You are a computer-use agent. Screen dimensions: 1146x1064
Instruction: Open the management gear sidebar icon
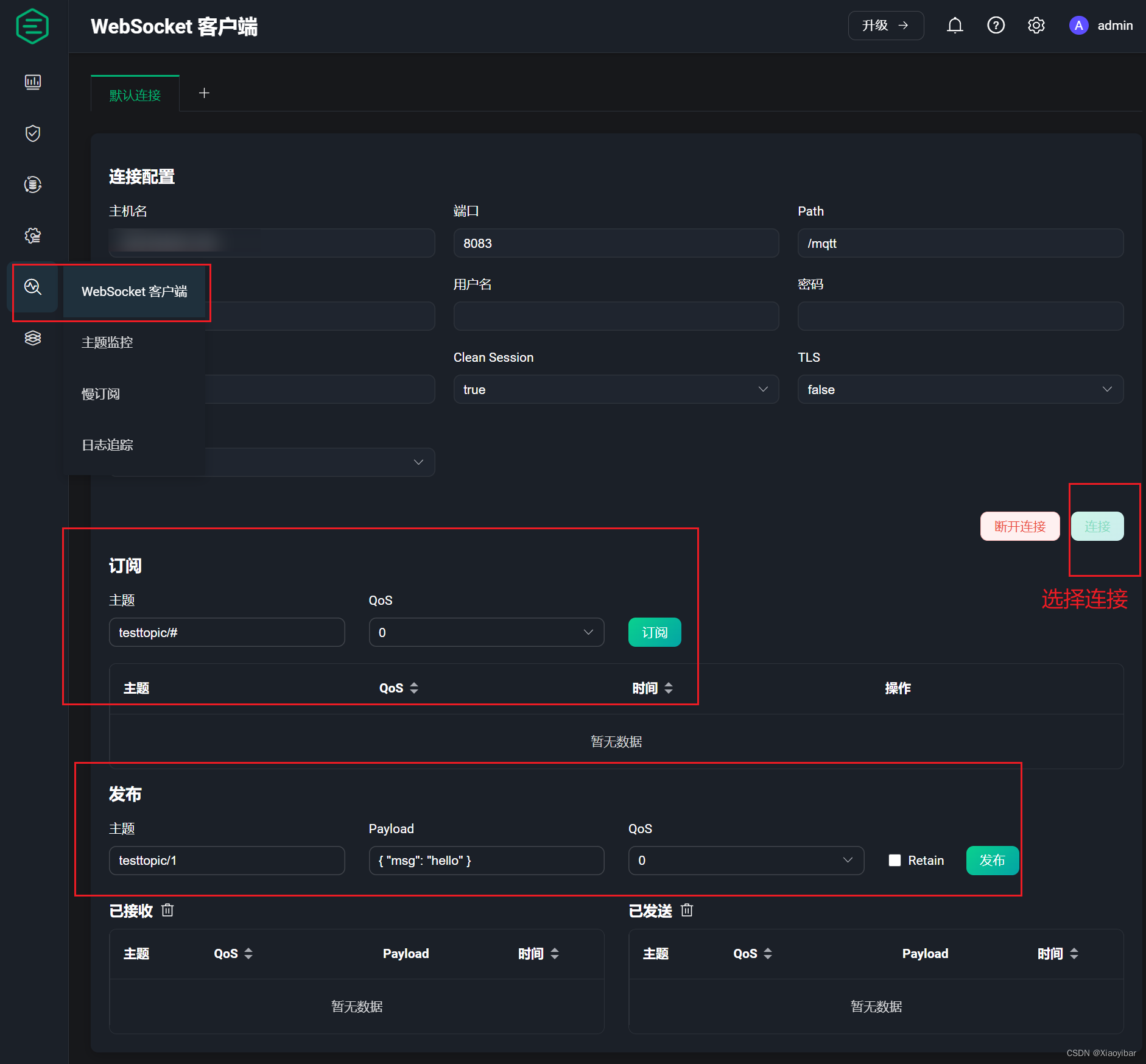tap(33, 236)
